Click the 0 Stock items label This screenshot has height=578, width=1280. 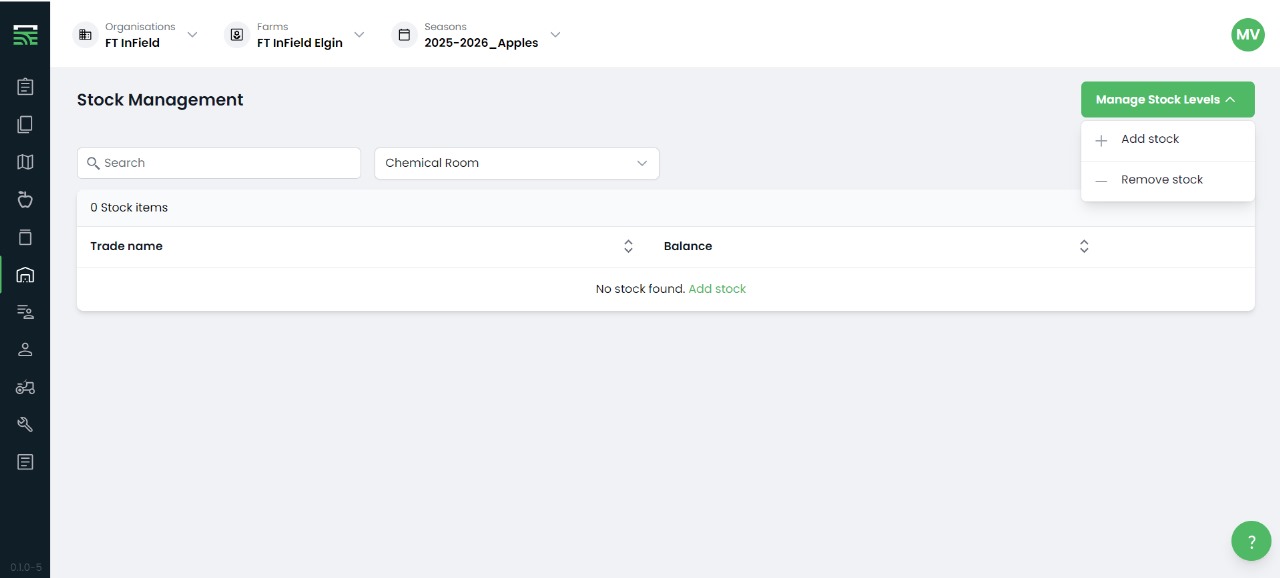pos(129,208)
